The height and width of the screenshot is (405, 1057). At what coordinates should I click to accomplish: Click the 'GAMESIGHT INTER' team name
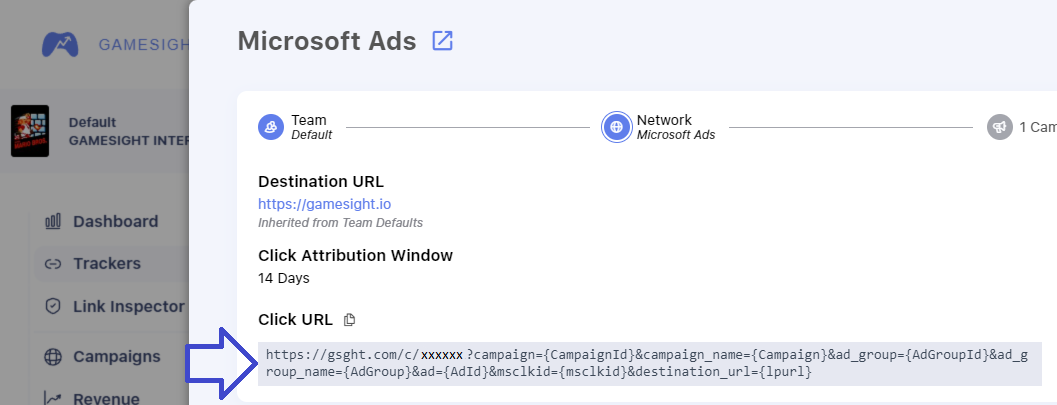pos(129,141)
